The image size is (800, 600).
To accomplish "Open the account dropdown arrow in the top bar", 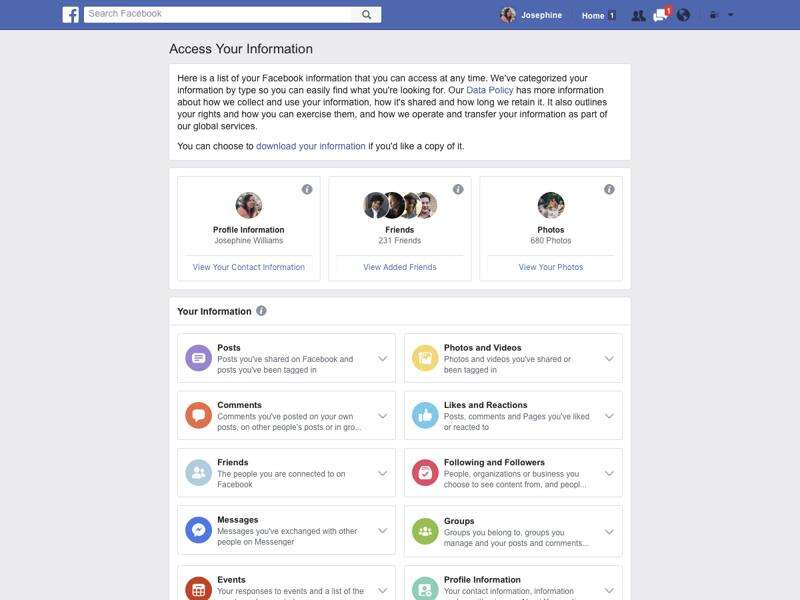I will pos(731,15).
